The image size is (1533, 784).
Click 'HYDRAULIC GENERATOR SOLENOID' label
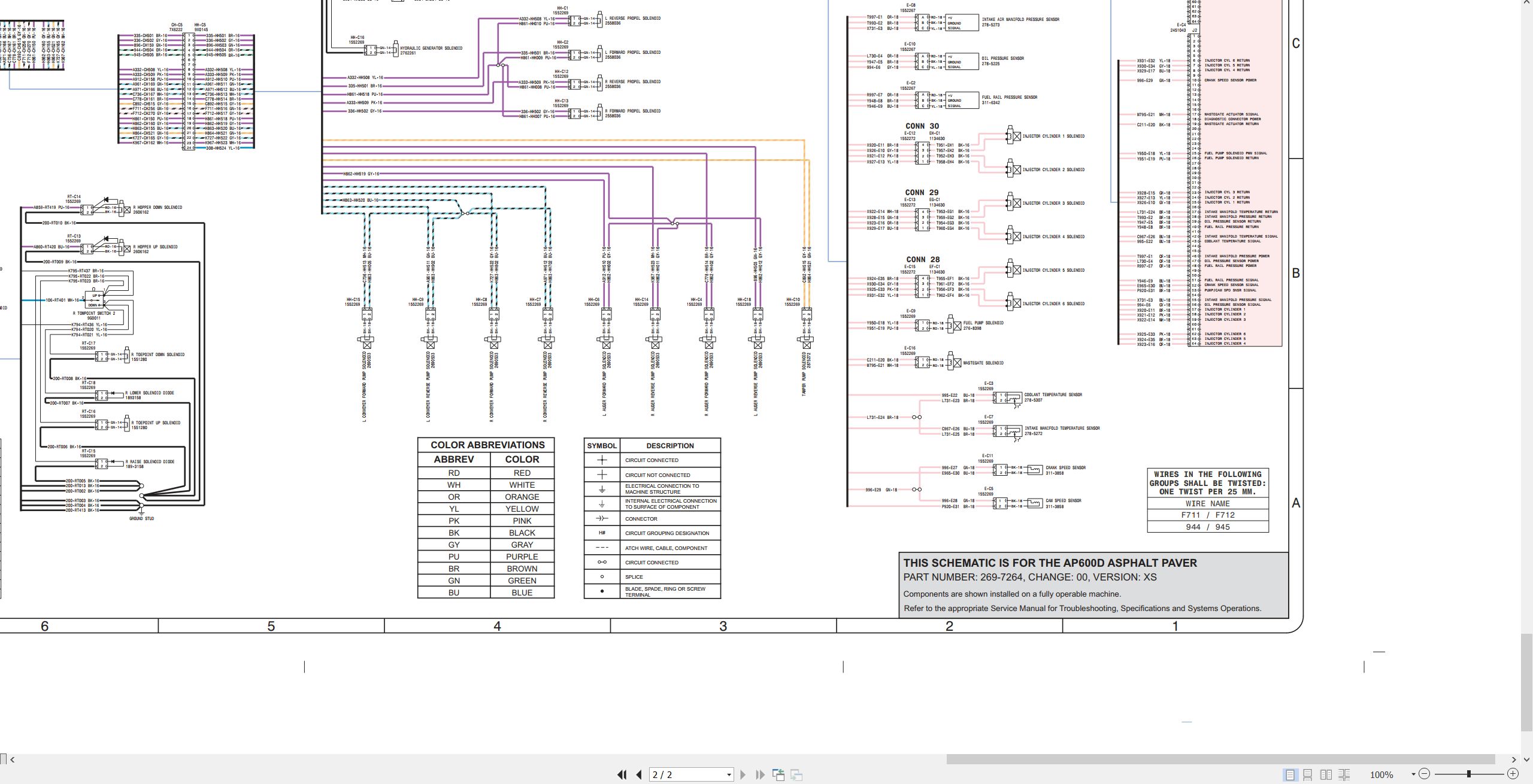coord(431,48)
